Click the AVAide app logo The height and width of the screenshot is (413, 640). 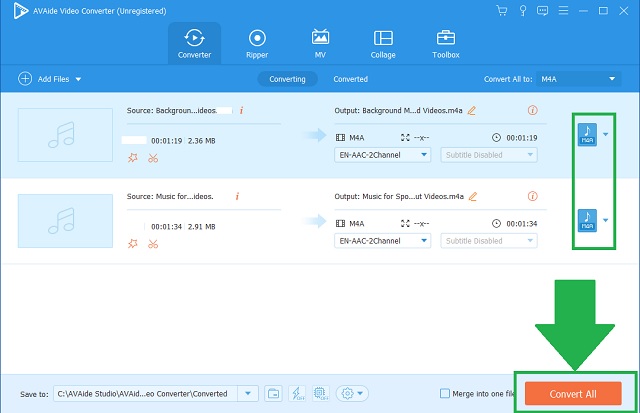click(x=20, y=11)
